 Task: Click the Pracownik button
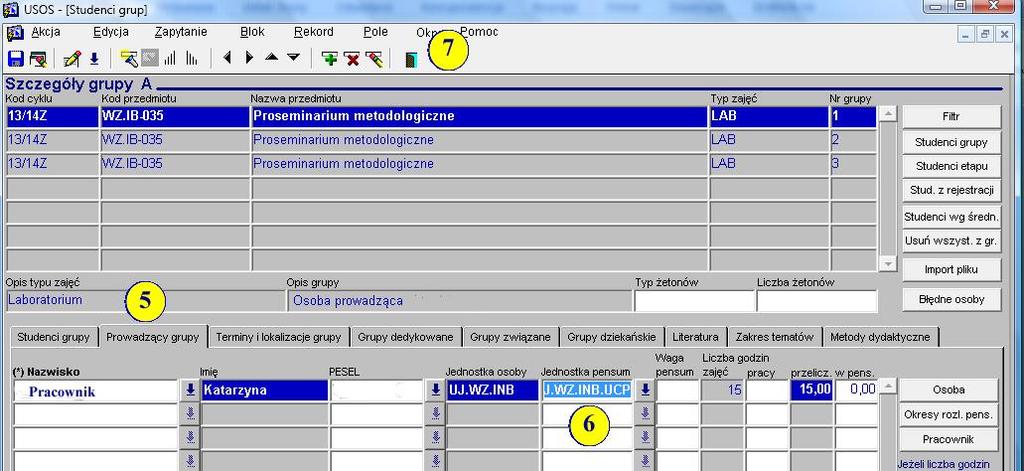[x=949, y=439]
